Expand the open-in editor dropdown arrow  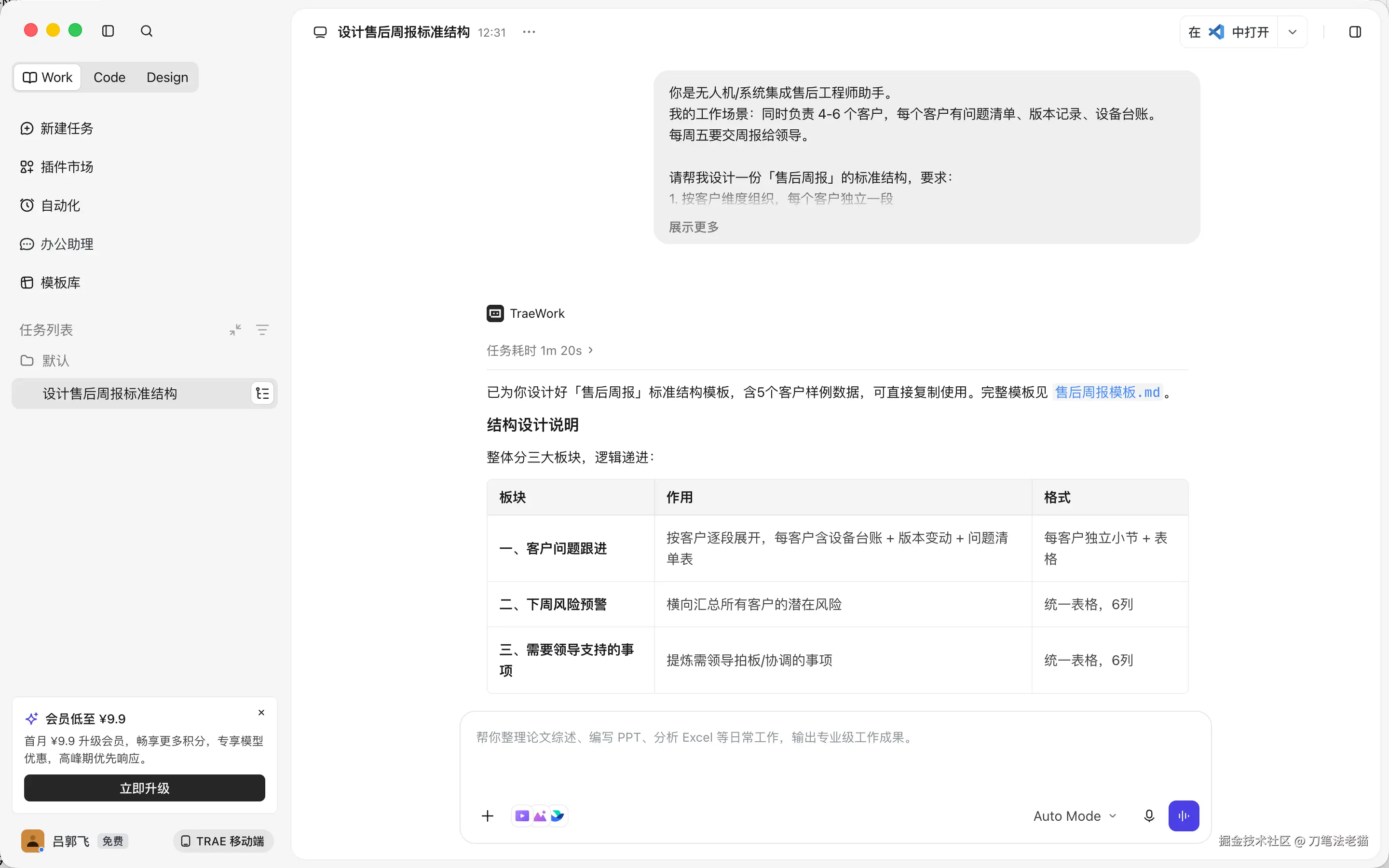[1292, 32]
